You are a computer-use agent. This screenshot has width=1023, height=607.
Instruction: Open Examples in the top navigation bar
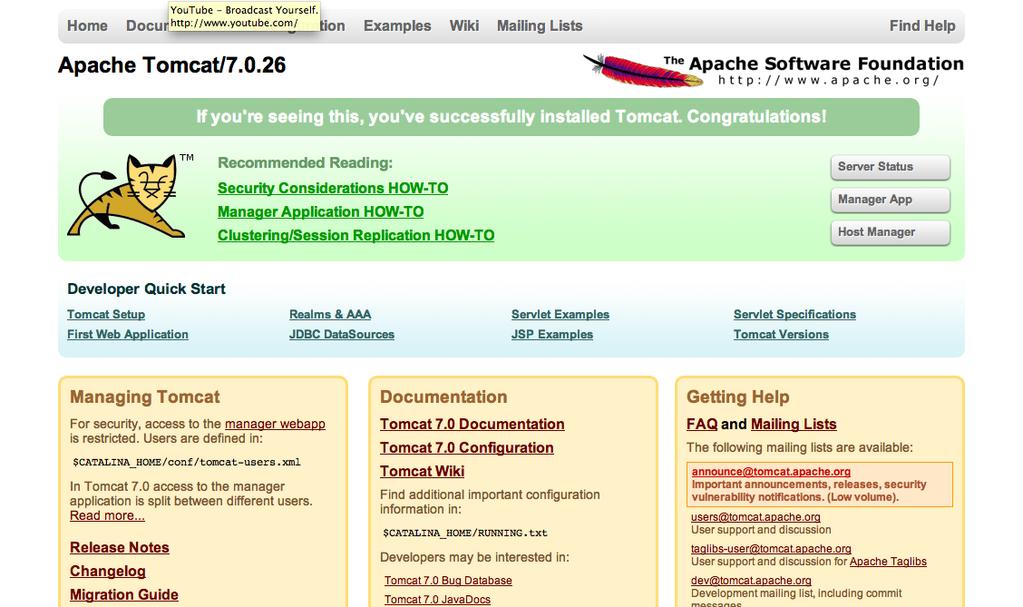tap(397, 26)
